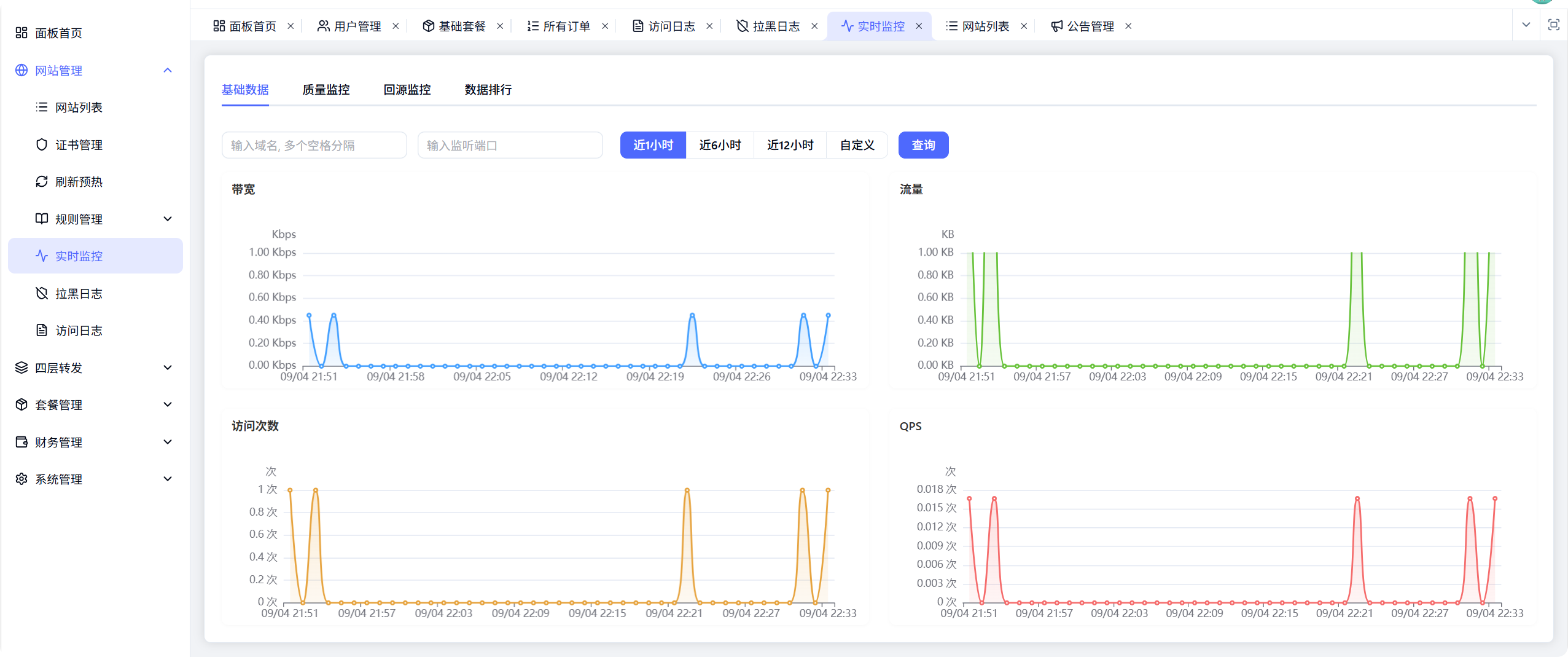Click the refresh icon beside 刷新预热
The image size is (1568, 657).
click(42, 182)
